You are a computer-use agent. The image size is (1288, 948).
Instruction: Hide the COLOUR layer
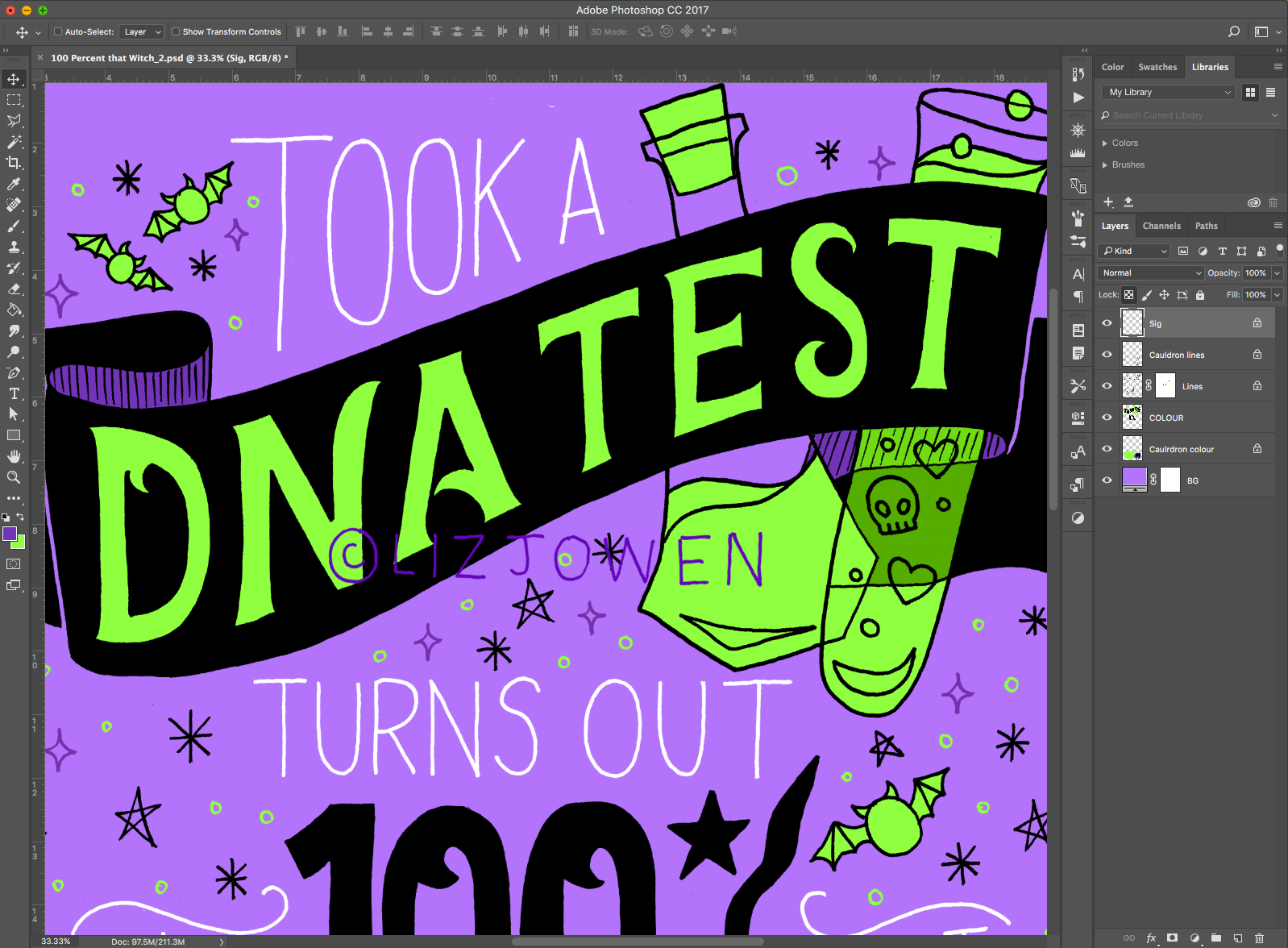1107,418
